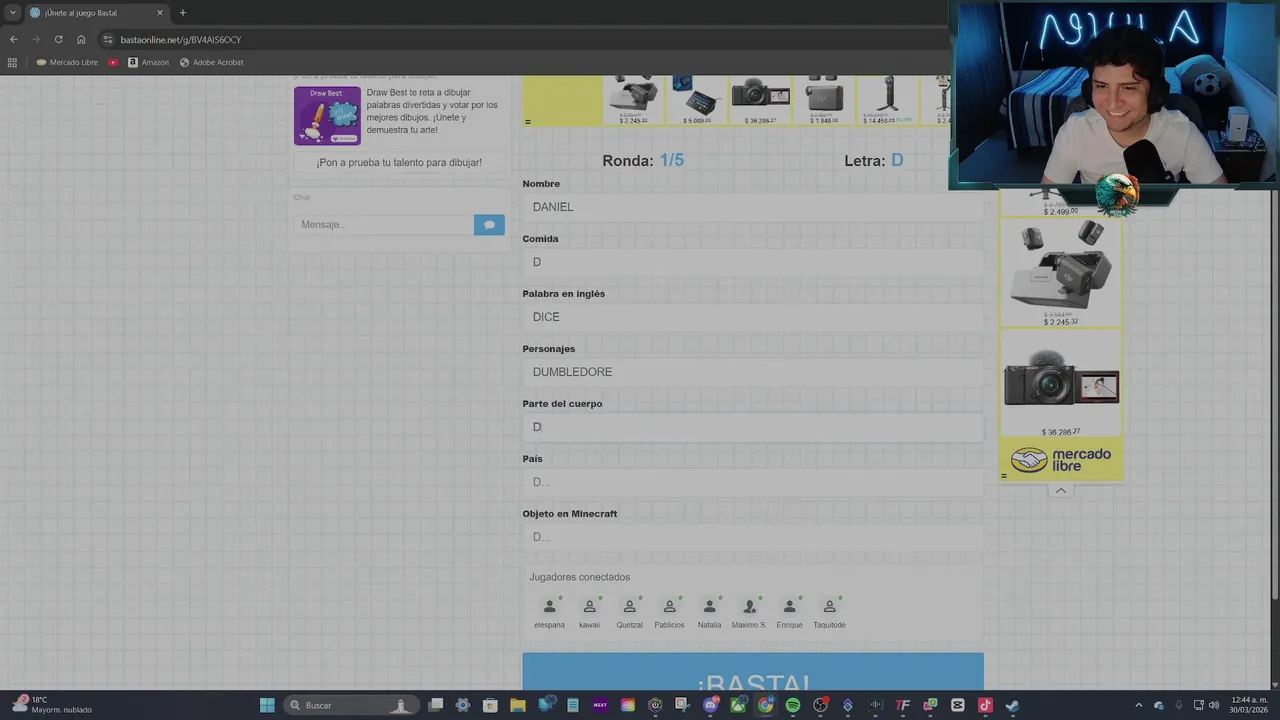Open Draw Best promo thumbnail
The width and height of the screenshot is (1280, 720).
(327, 115)
